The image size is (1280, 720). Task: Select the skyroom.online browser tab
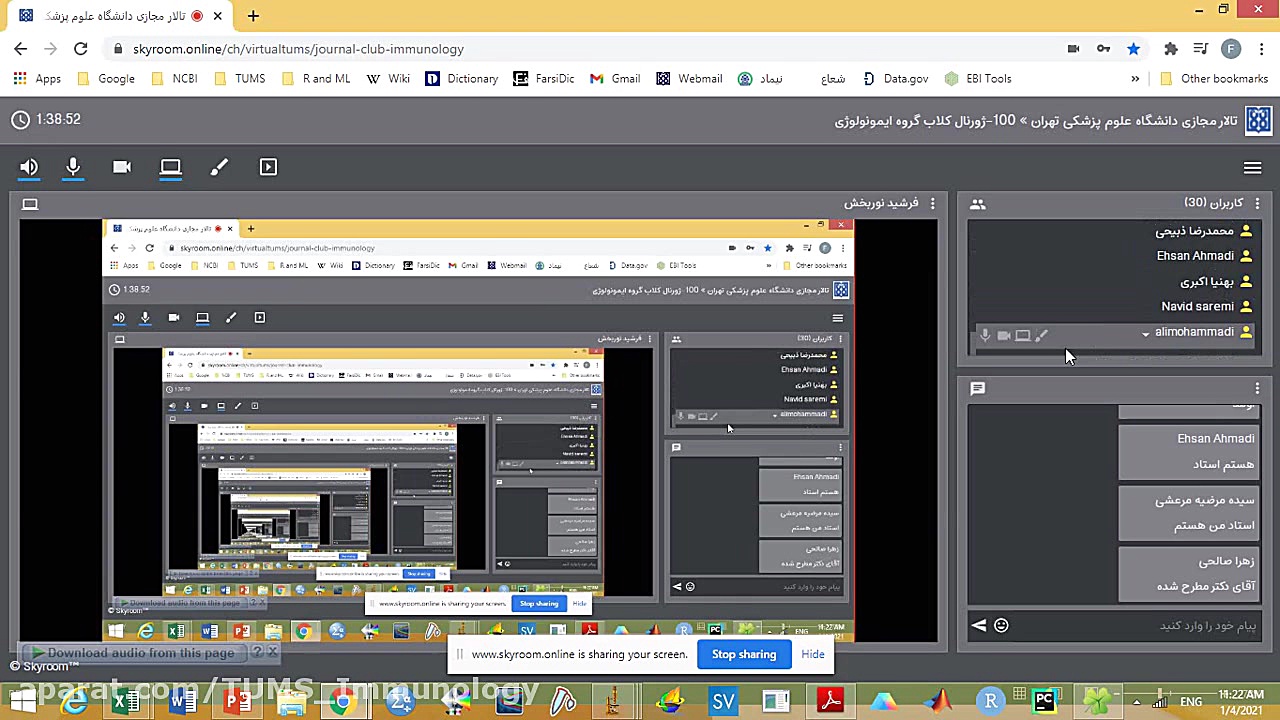(120, 15)
